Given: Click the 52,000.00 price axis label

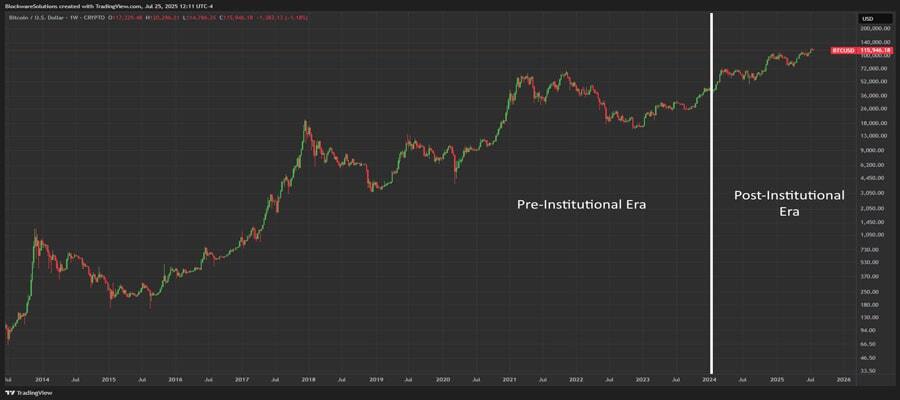Looking at the screenshot, I should coord(875,81).
